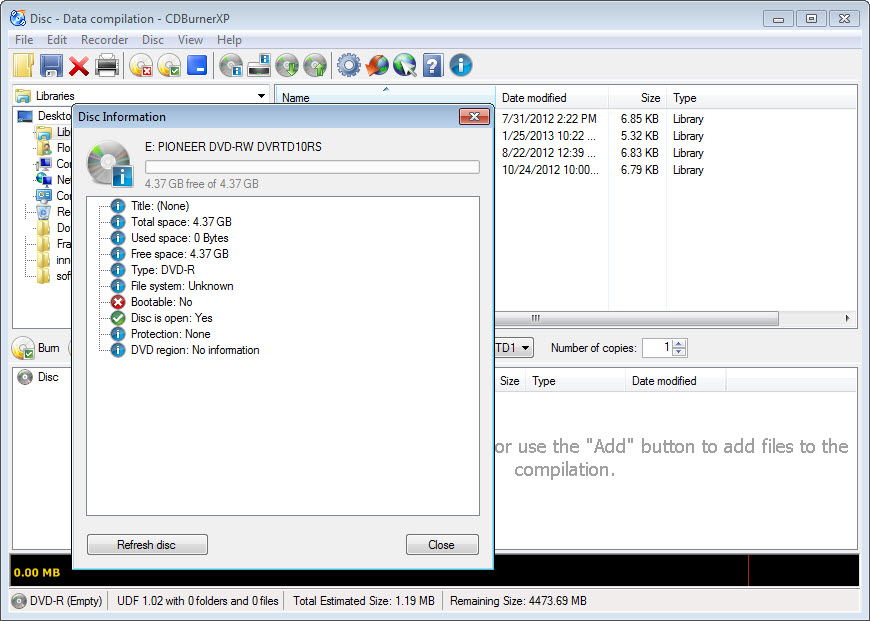The image size is (870, 621).
Task: Click the DVD-R (Empty) status bar icon
Action: pyautogui.click(x=19, y=601)
